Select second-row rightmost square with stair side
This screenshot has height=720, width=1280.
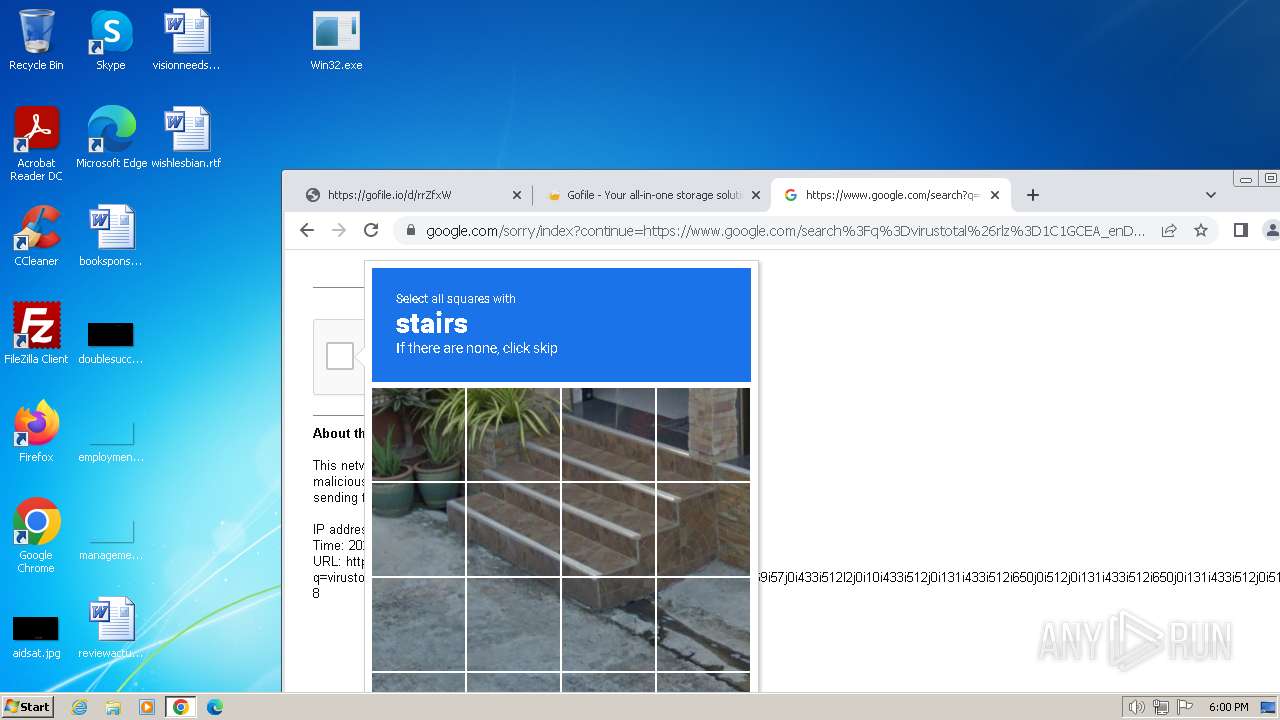click(703, 529)
